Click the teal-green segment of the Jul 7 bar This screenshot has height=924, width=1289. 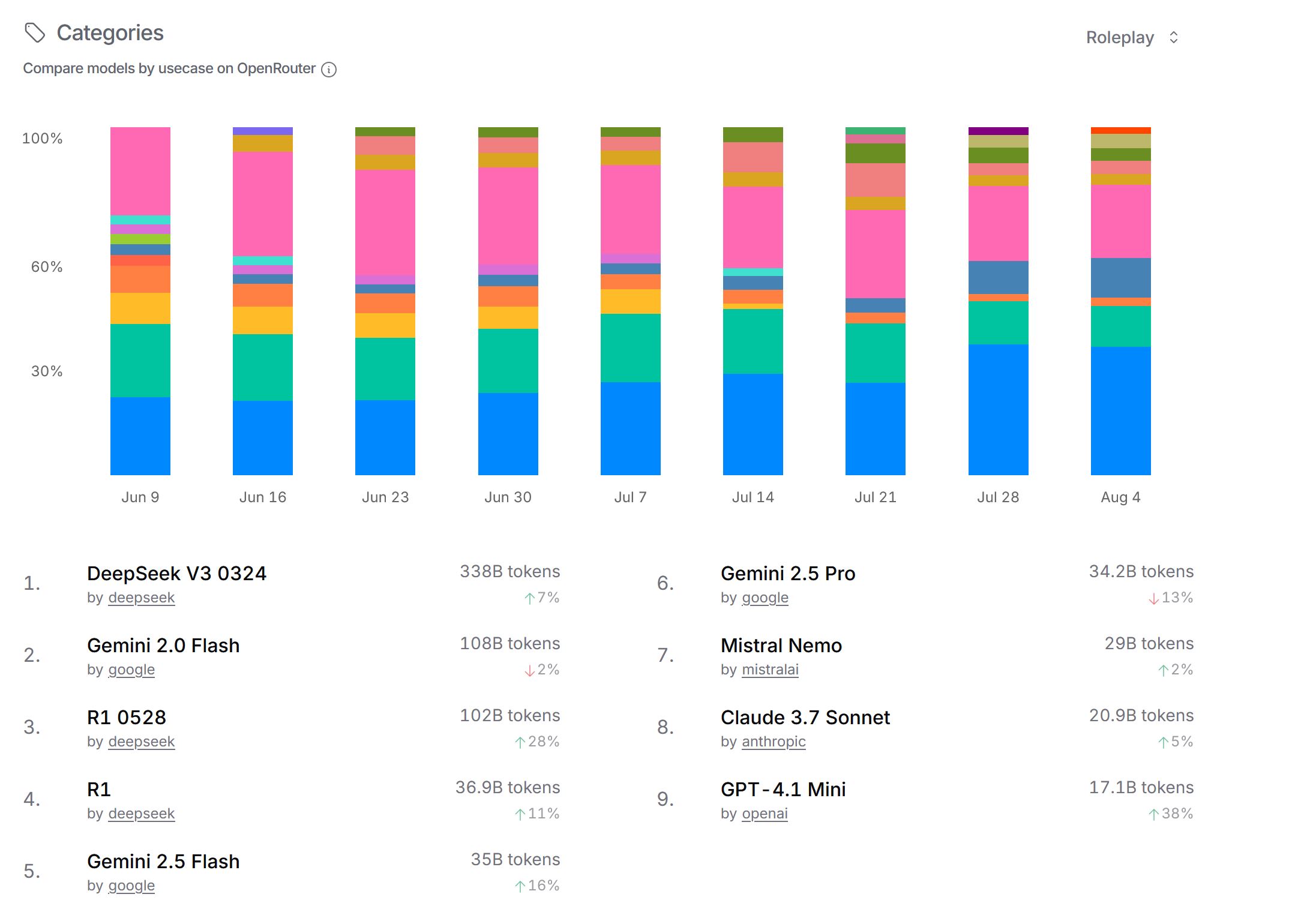click(631, 348)
